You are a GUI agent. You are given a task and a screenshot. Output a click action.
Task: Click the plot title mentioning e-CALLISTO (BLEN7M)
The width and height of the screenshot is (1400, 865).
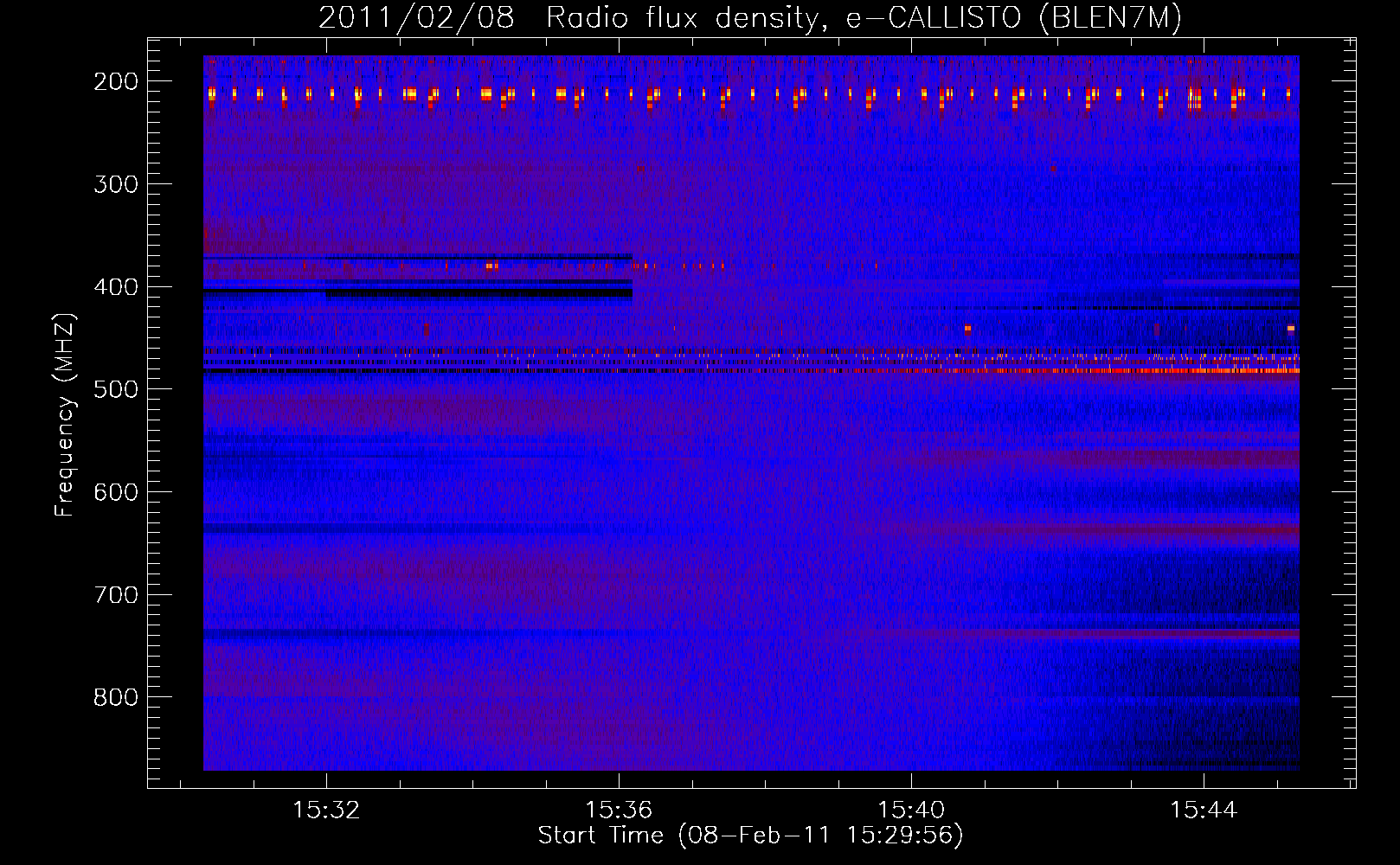pyautogui.click(x=749, y=17)
